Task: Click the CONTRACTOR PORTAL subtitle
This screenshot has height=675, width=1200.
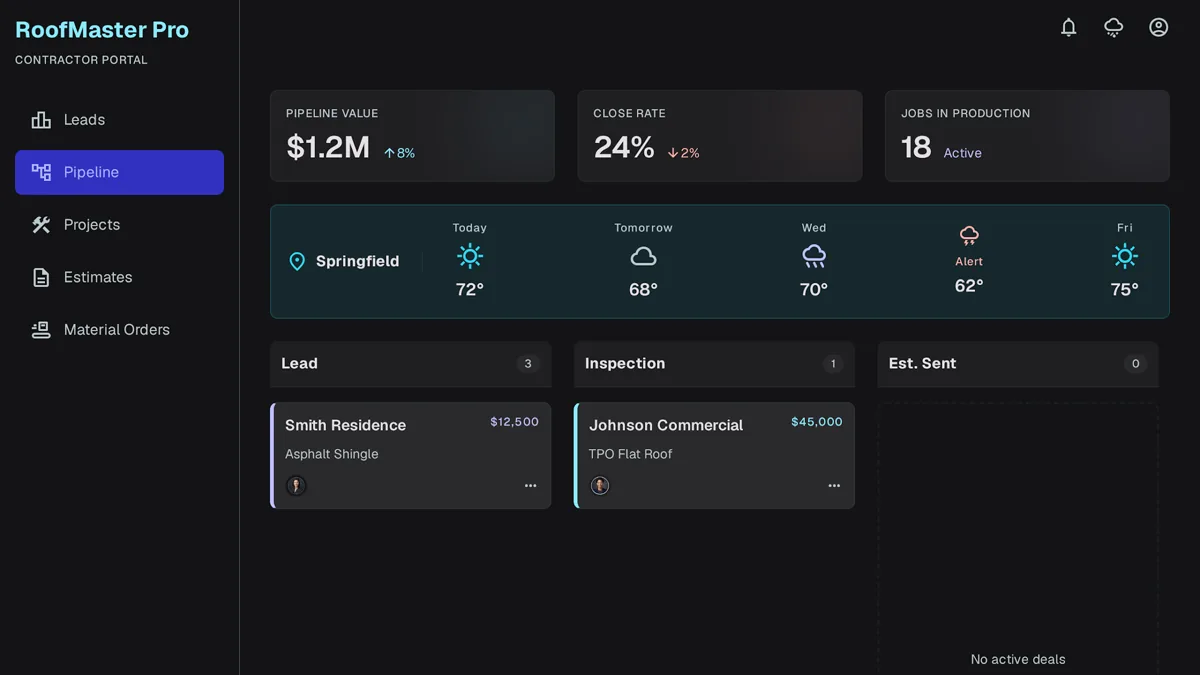Action: (81, 60)
